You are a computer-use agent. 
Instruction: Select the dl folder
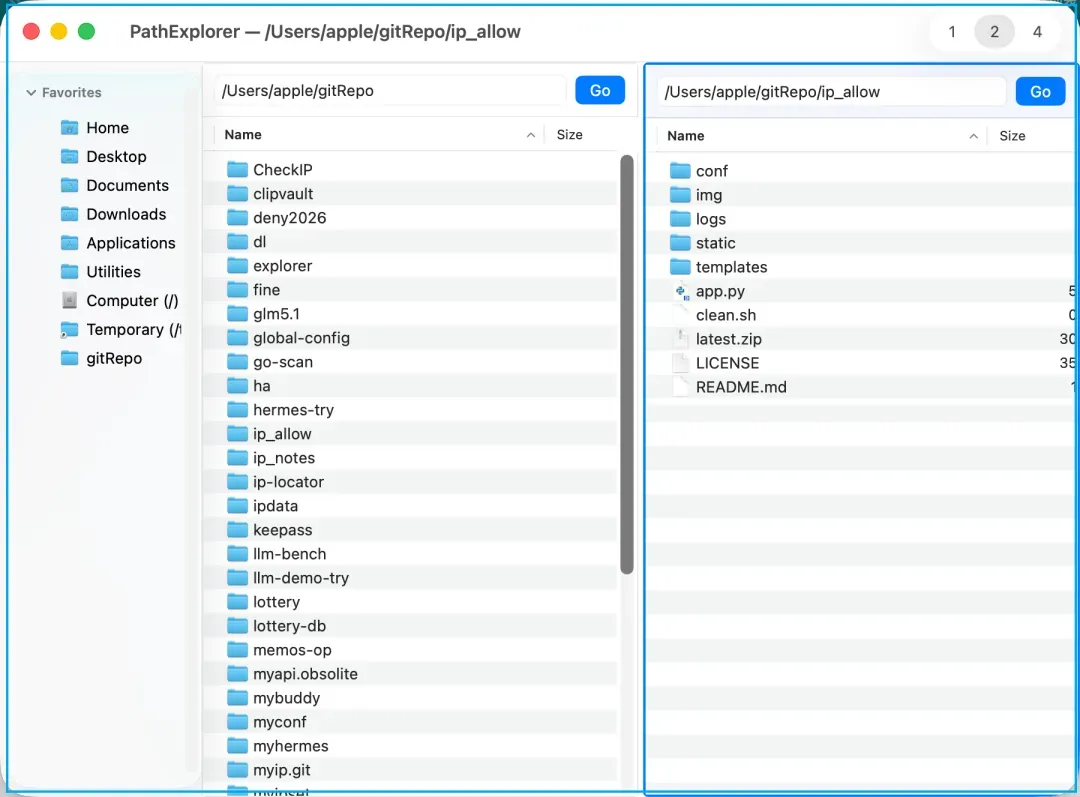[412, 242]
